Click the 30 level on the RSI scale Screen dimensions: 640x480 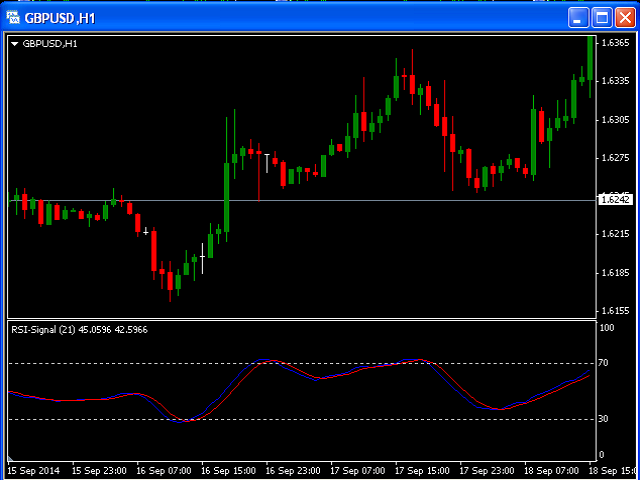[x=604, y=419]
